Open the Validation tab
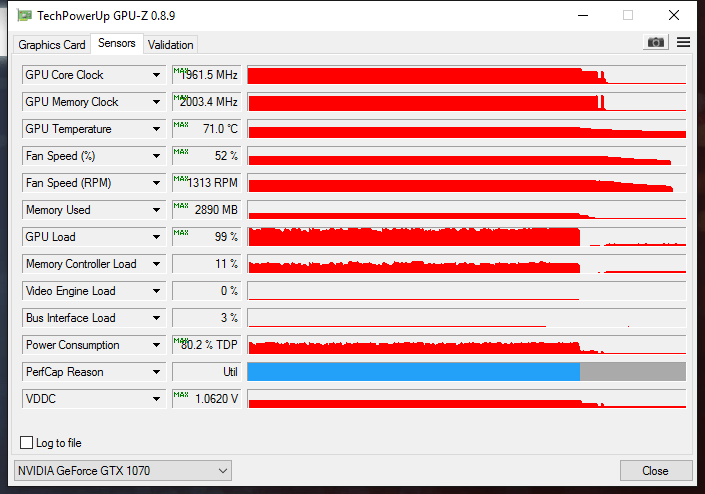This screenshot has height=494, width=705. coord(170,45)
